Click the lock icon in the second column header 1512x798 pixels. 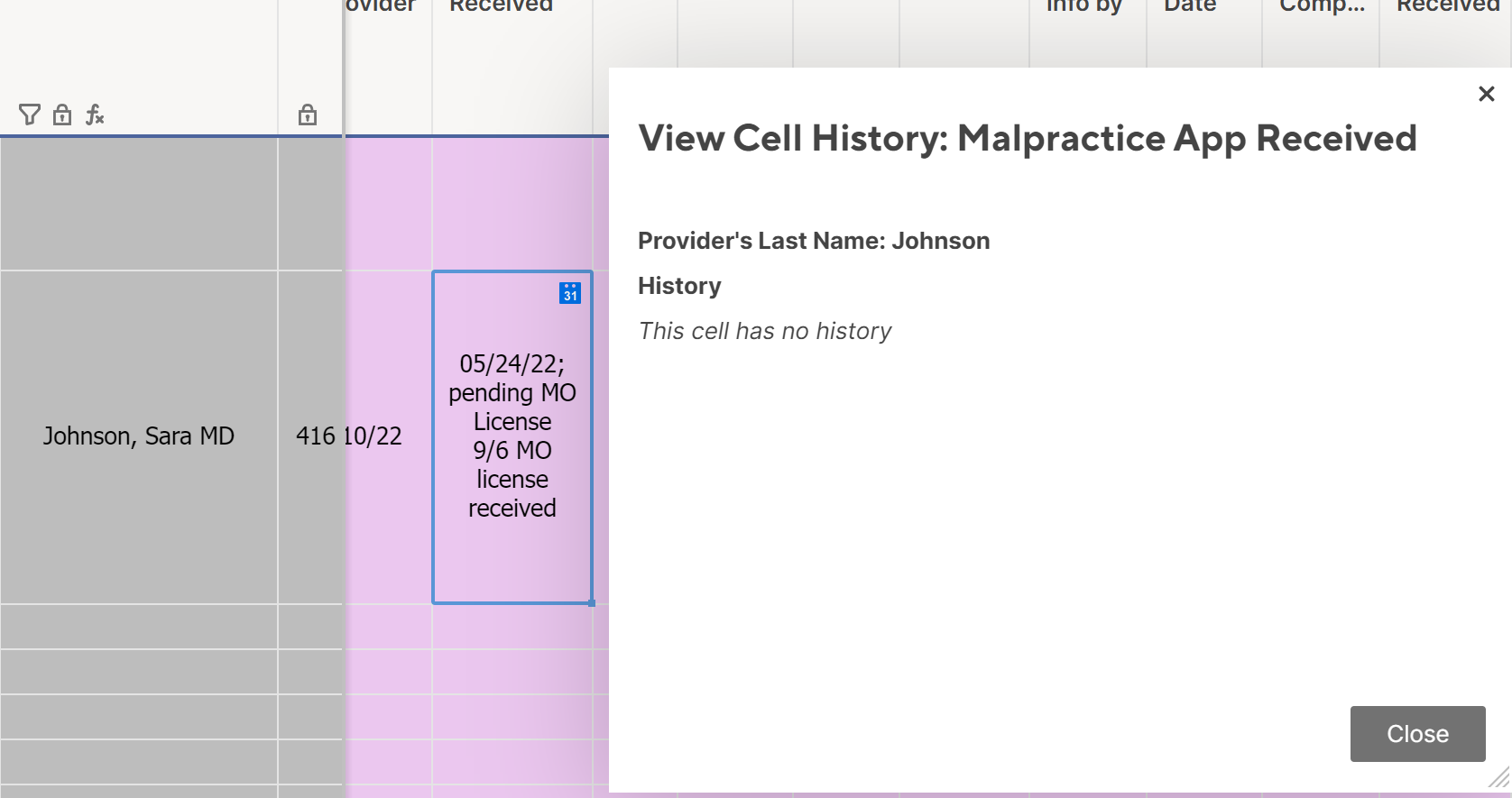pyautogui.click(x=308, y=115)
